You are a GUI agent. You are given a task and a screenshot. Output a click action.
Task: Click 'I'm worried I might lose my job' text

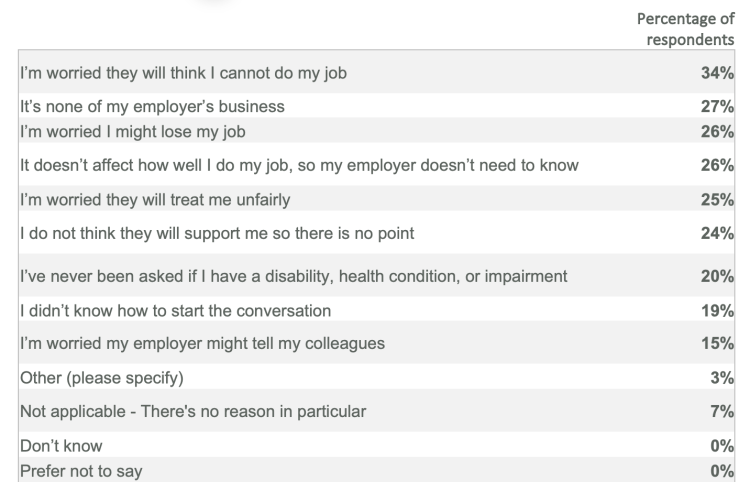tap(132, 132)
